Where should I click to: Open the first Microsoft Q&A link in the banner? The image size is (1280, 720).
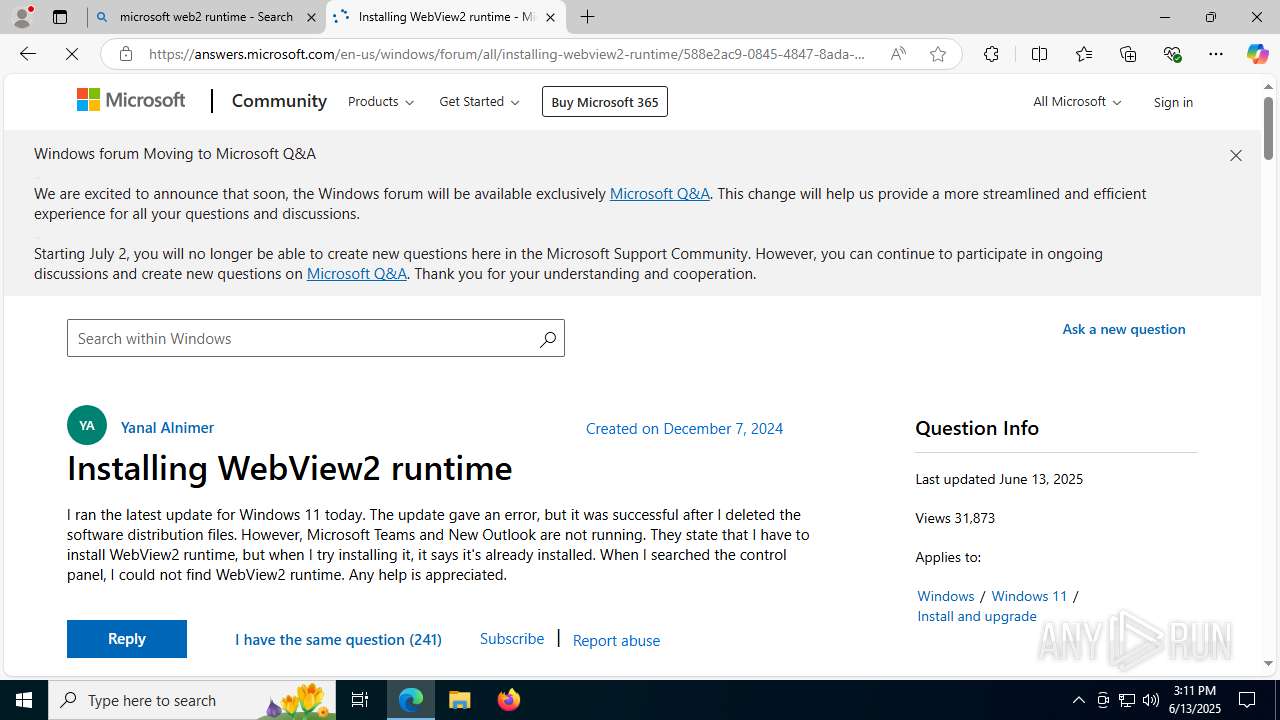tap(660, 193)
